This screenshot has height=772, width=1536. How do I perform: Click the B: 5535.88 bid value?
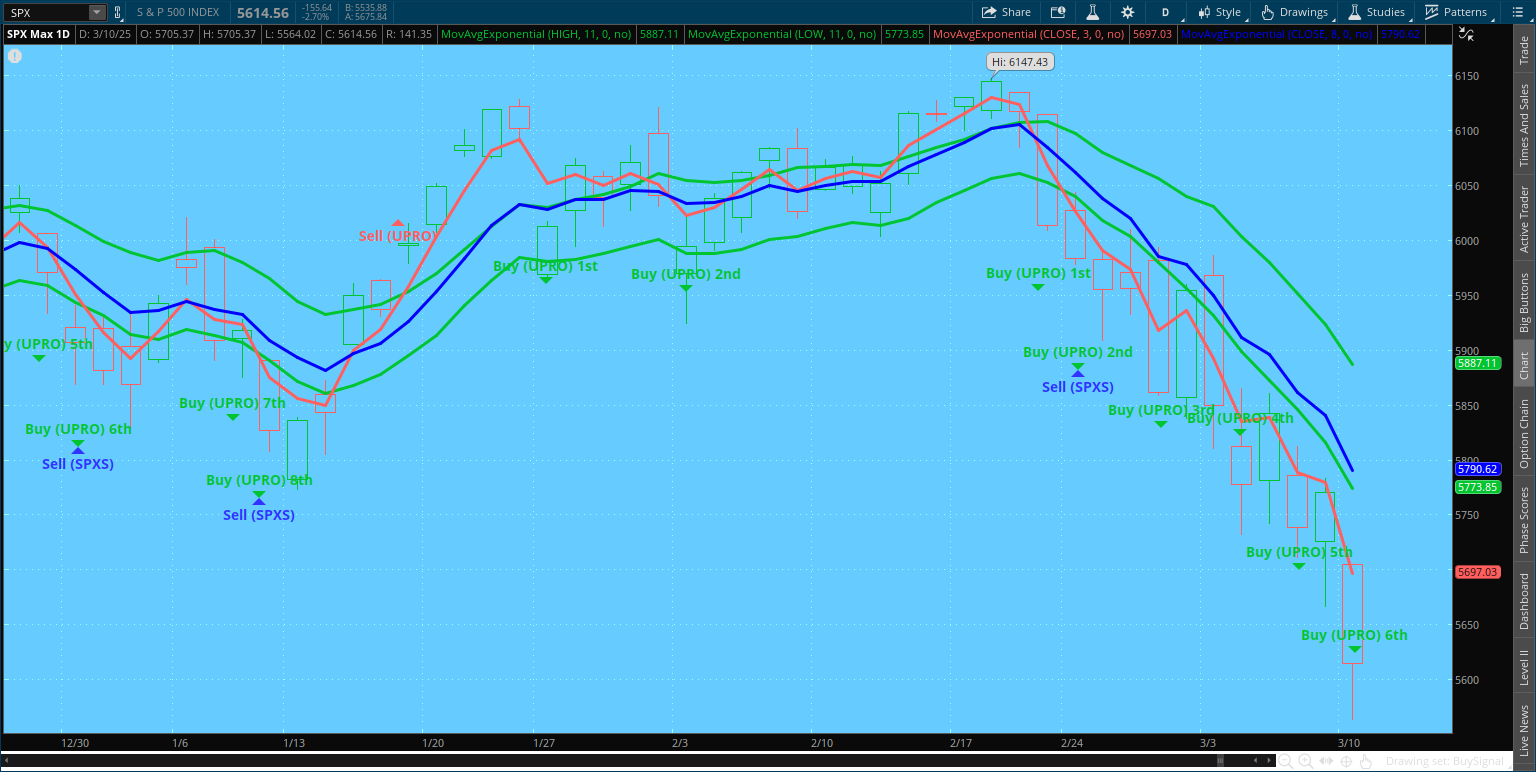[365, 8]
